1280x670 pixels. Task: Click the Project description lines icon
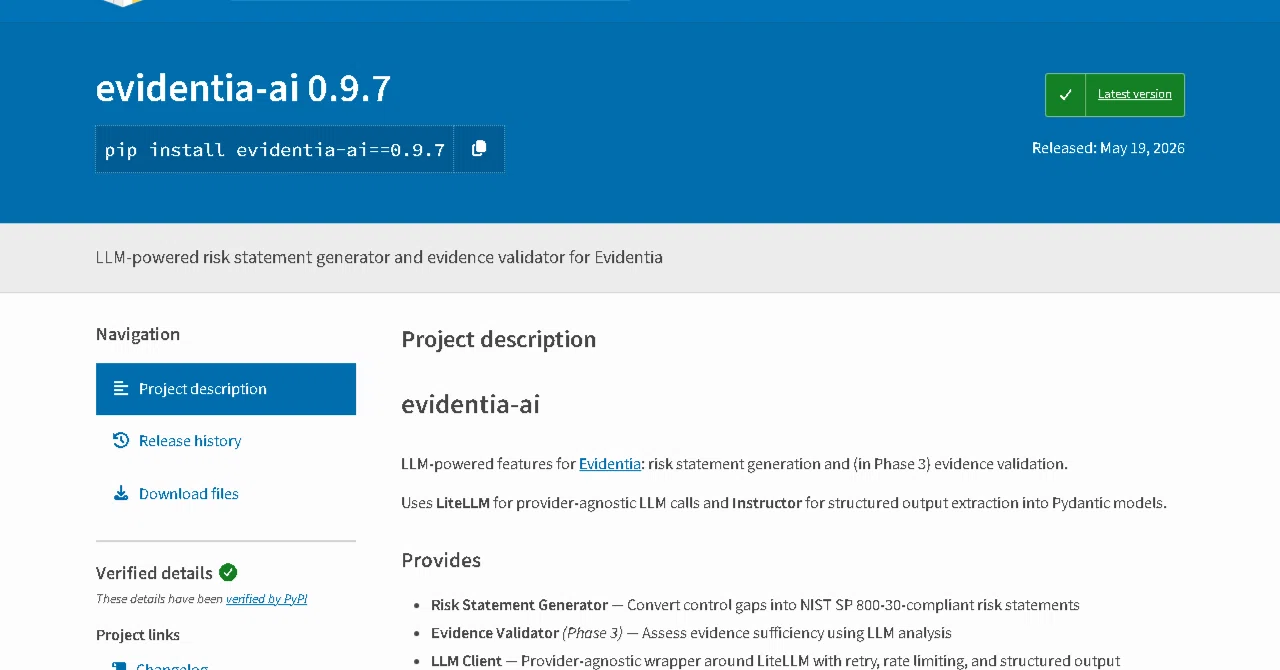coord(121,388)
